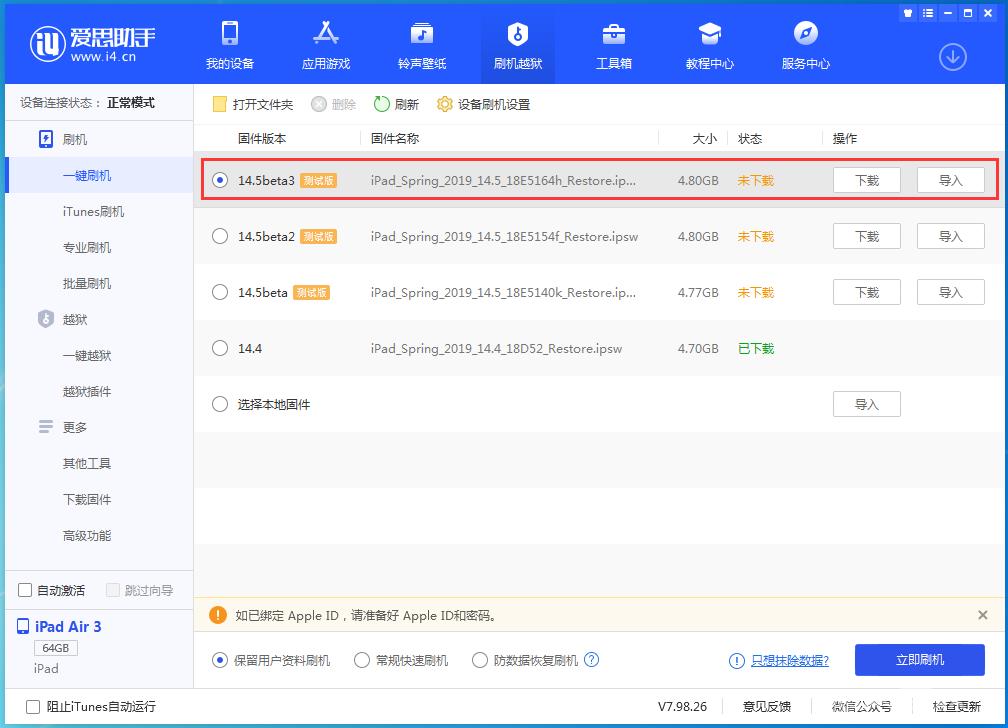
Task: Click the 立即刷机 flash now button
Action: (x=918, y=660)
